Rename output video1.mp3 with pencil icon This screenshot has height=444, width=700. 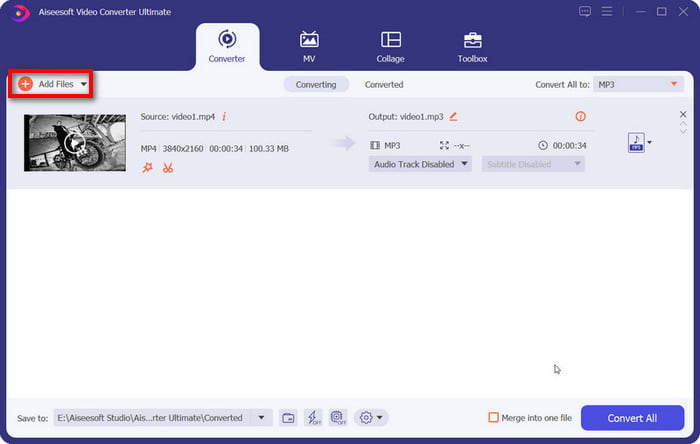pos(454,116)
